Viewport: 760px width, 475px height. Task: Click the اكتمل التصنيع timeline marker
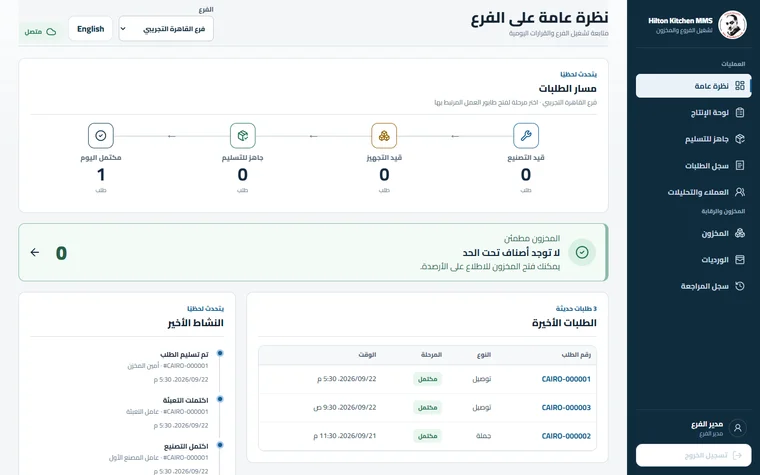[220, 445]
